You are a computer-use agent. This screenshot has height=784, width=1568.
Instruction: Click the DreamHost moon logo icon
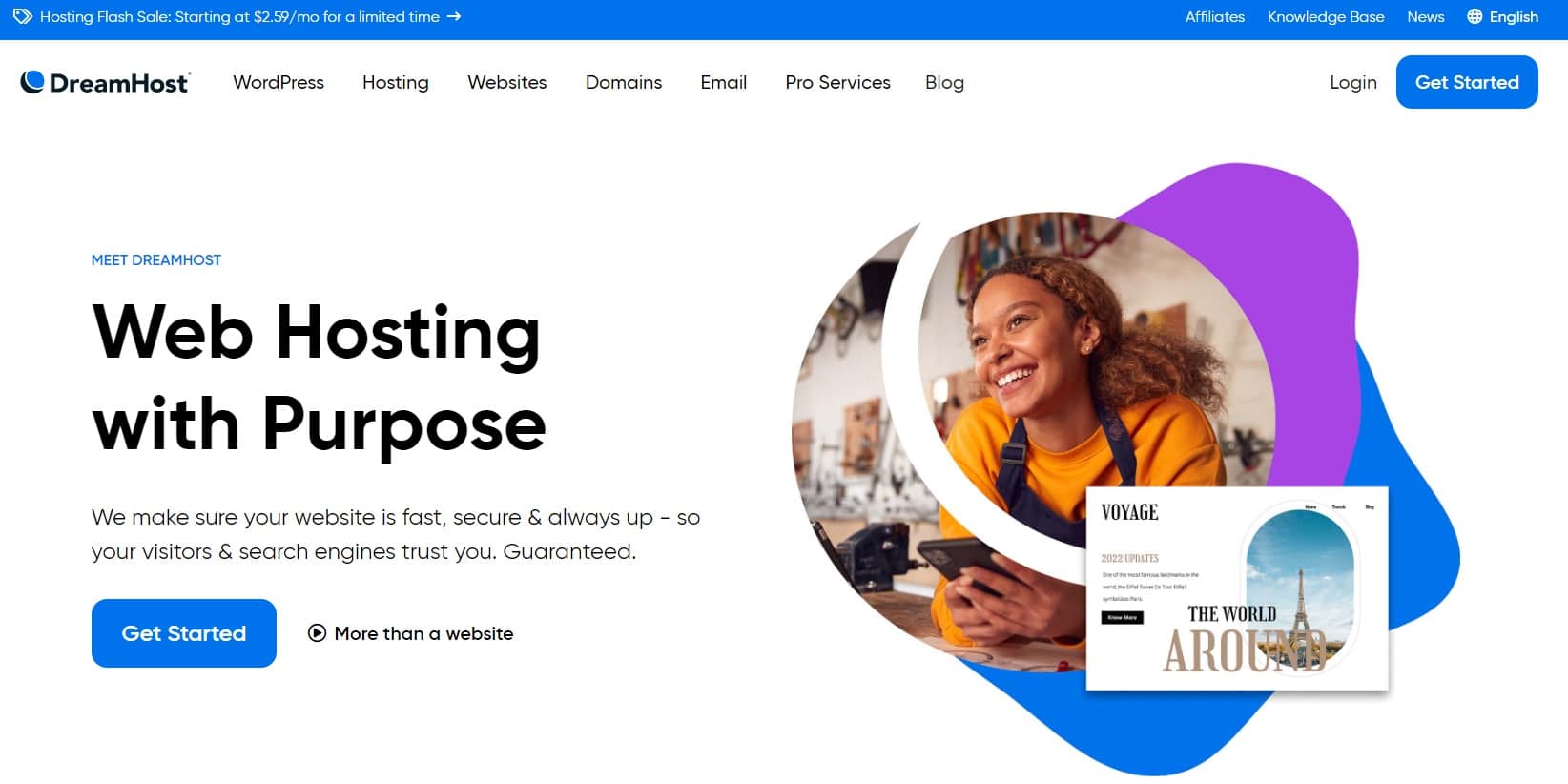32,82
